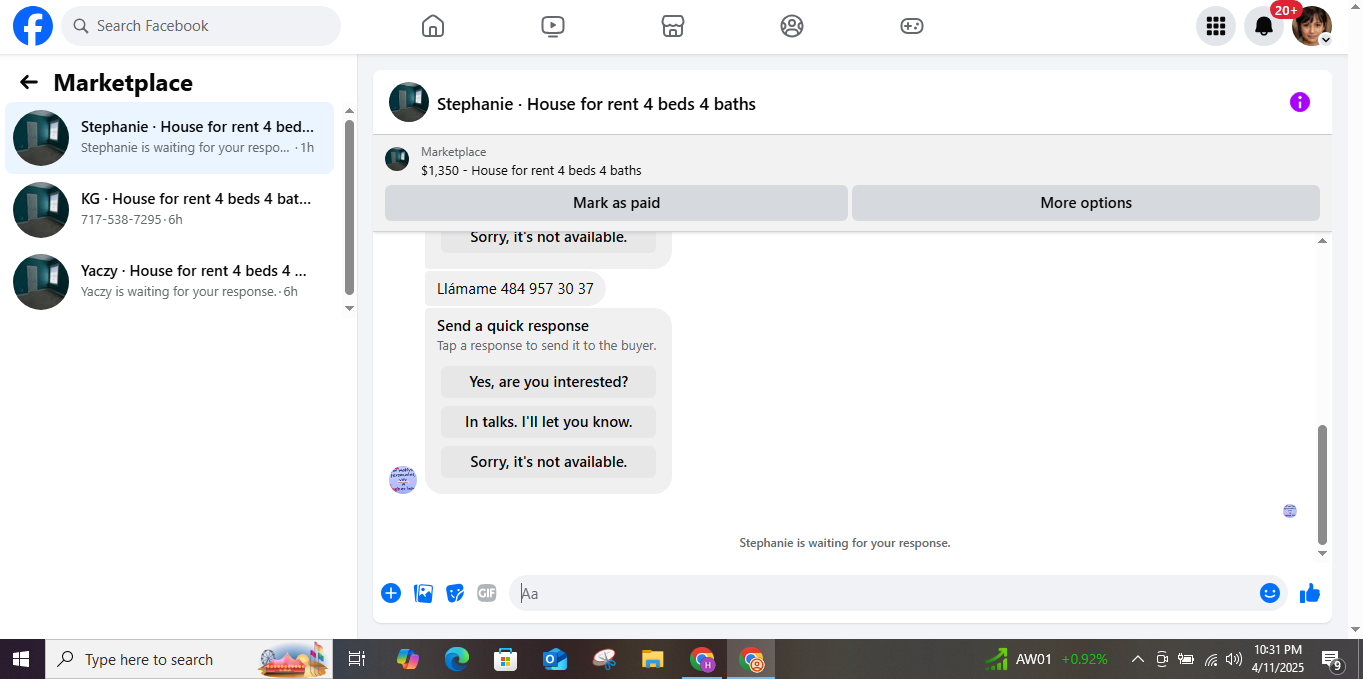Send a thumbs up like
The width and height of the screenshot is (1363, 679).
pyautogui.click(x=1310, y=593)
